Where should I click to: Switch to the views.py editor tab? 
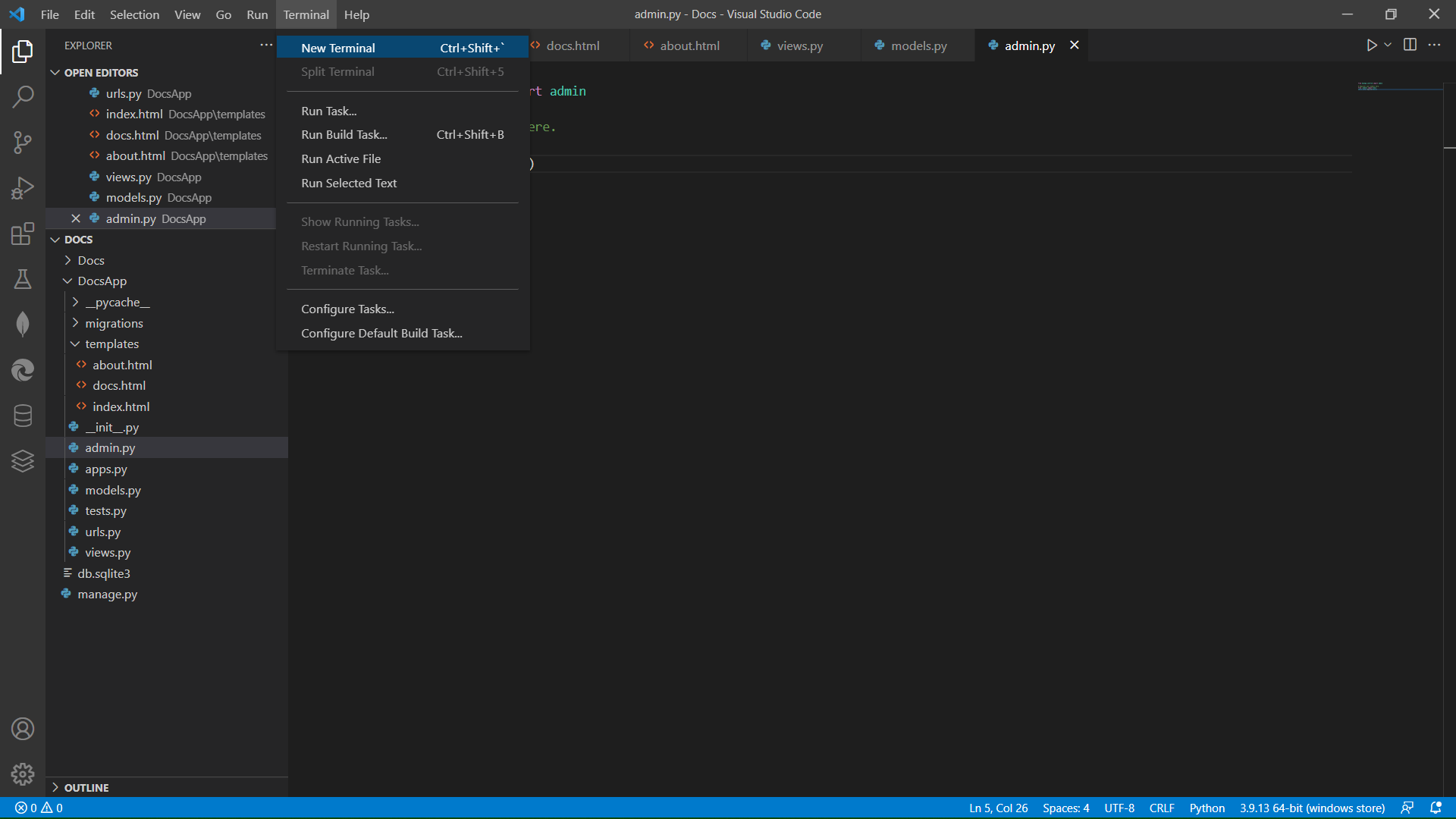click(x=799, y=45)
